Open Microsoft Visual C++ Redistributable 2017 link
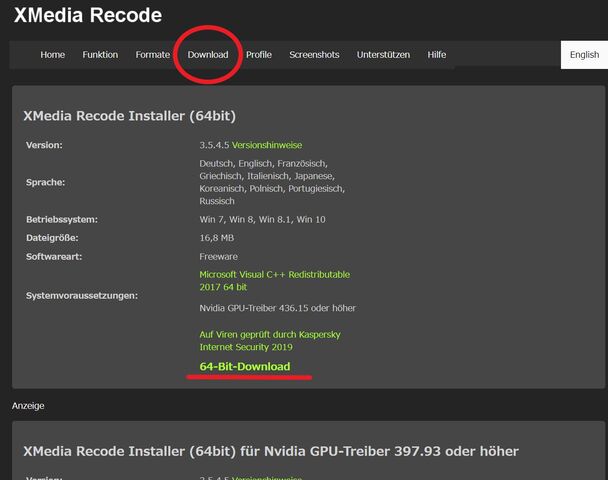This screenshot has height=480, width=608. pos(275,281)
